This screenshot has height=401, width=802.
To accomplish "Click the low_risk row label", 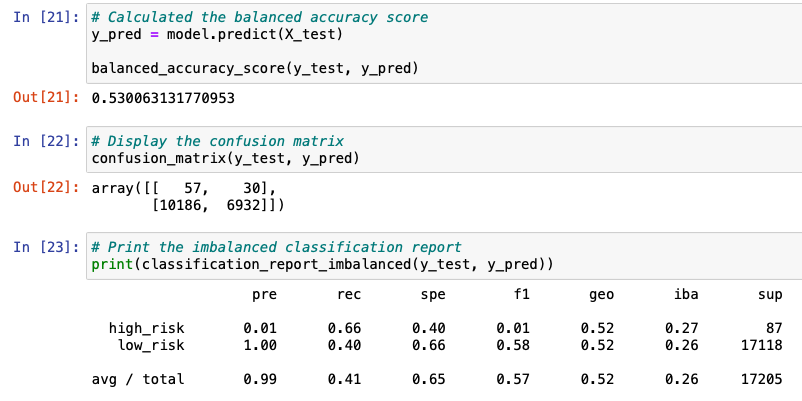I will (151, 345).
